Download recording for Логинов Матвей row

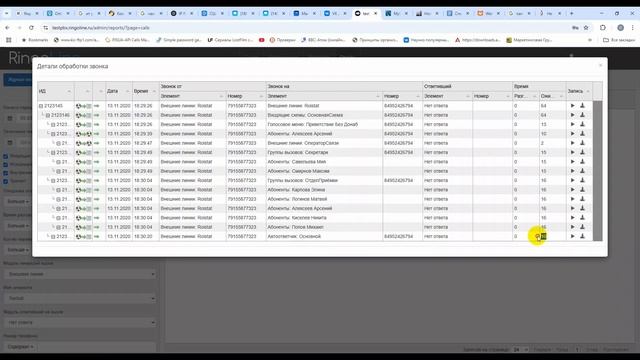pyautogui.click(x=582, y=199)
